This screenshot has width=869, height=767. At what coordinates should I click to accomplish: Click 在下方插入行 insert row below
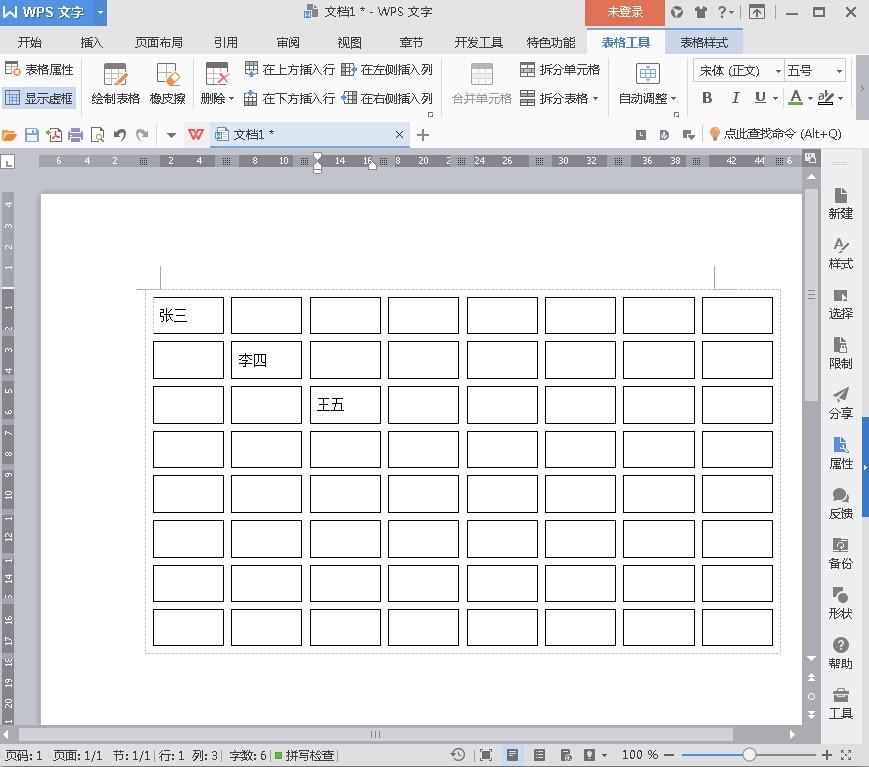click(x=290, y=98)
